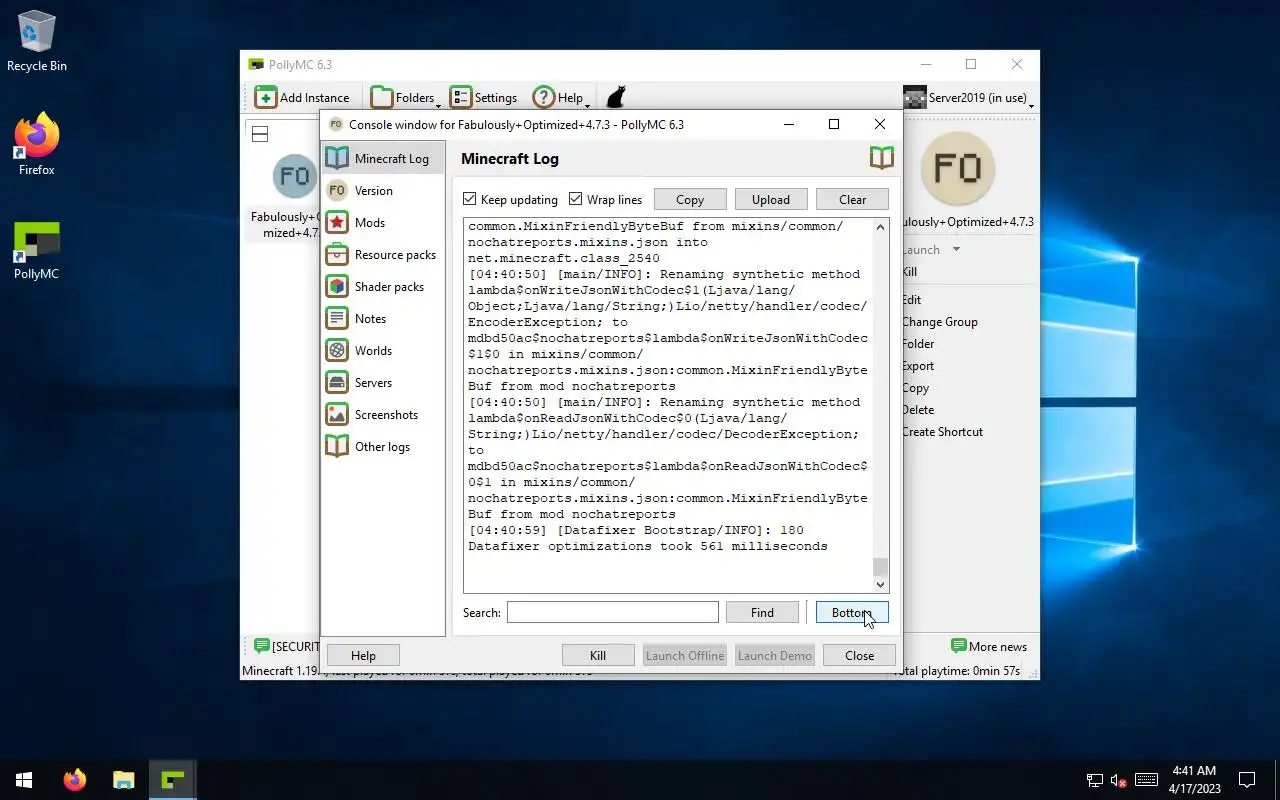Close the console with the Close button
This screenshot has width=1280, height=800.
(x=859, y=655)
